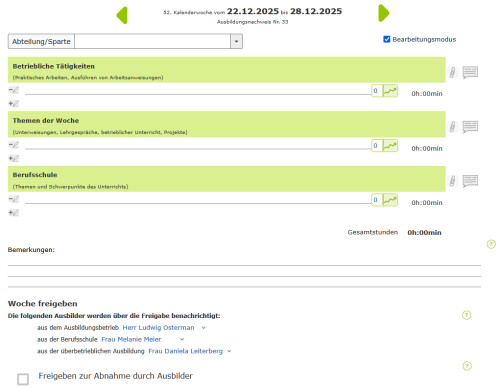Edit hours value in Betriebliche Tätigkeiten row

click(376, 91)
